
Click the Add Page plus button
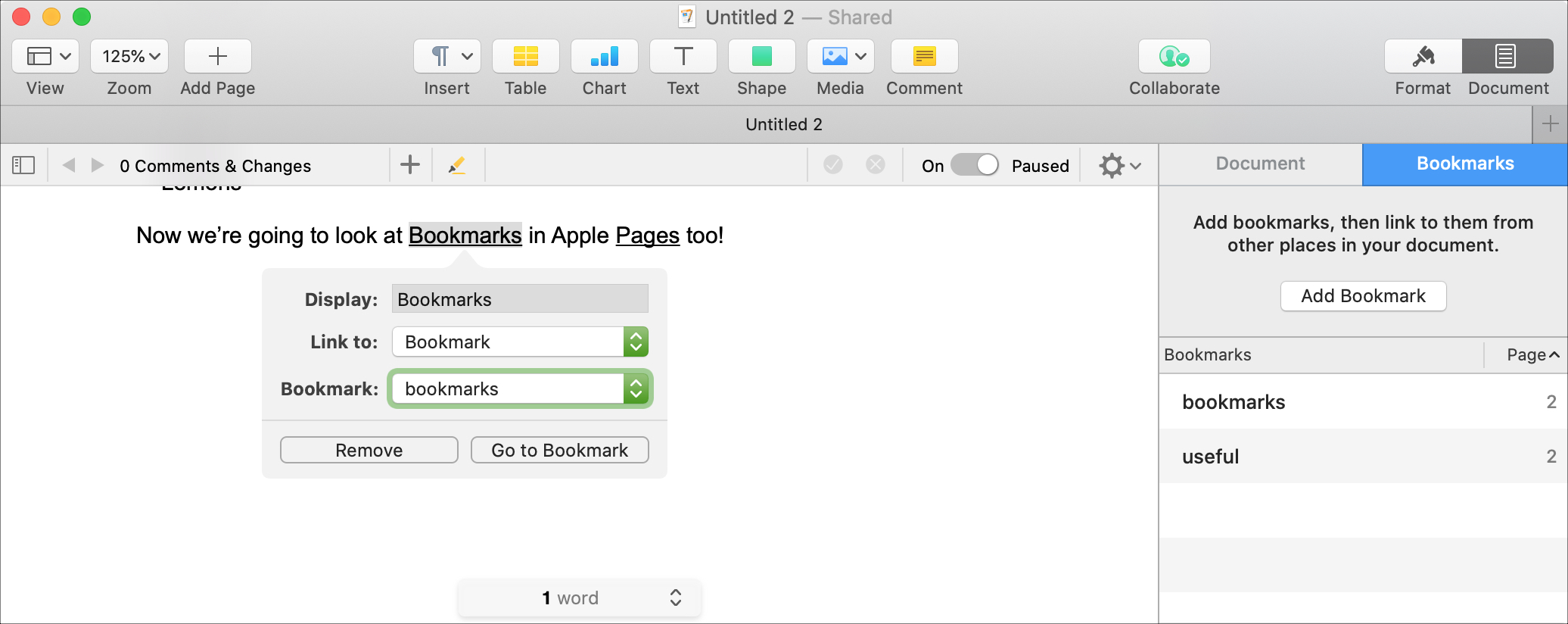click(218, 56)
